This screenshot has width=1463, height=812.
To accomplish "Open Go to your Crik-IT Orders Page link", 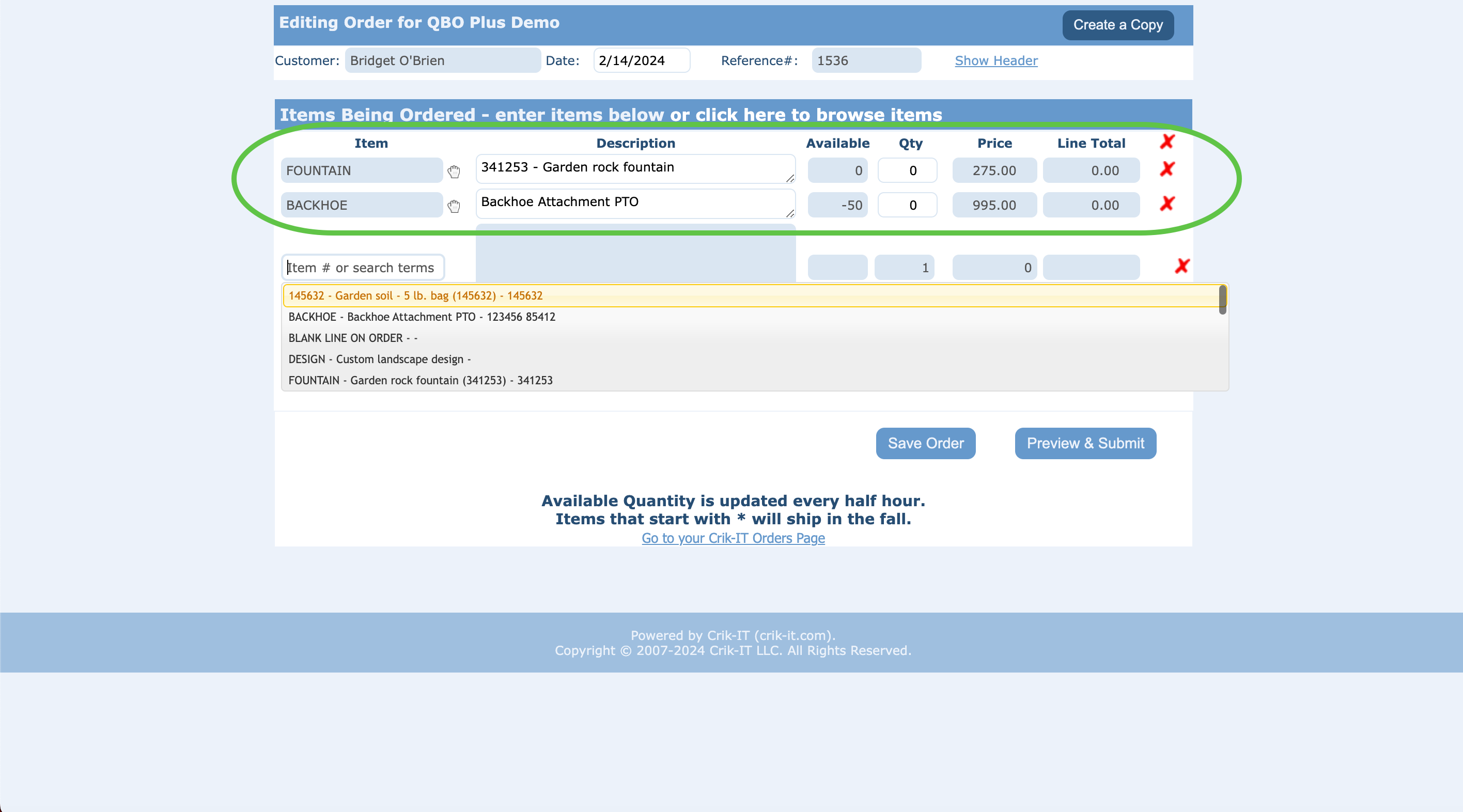I will (733, 538).
